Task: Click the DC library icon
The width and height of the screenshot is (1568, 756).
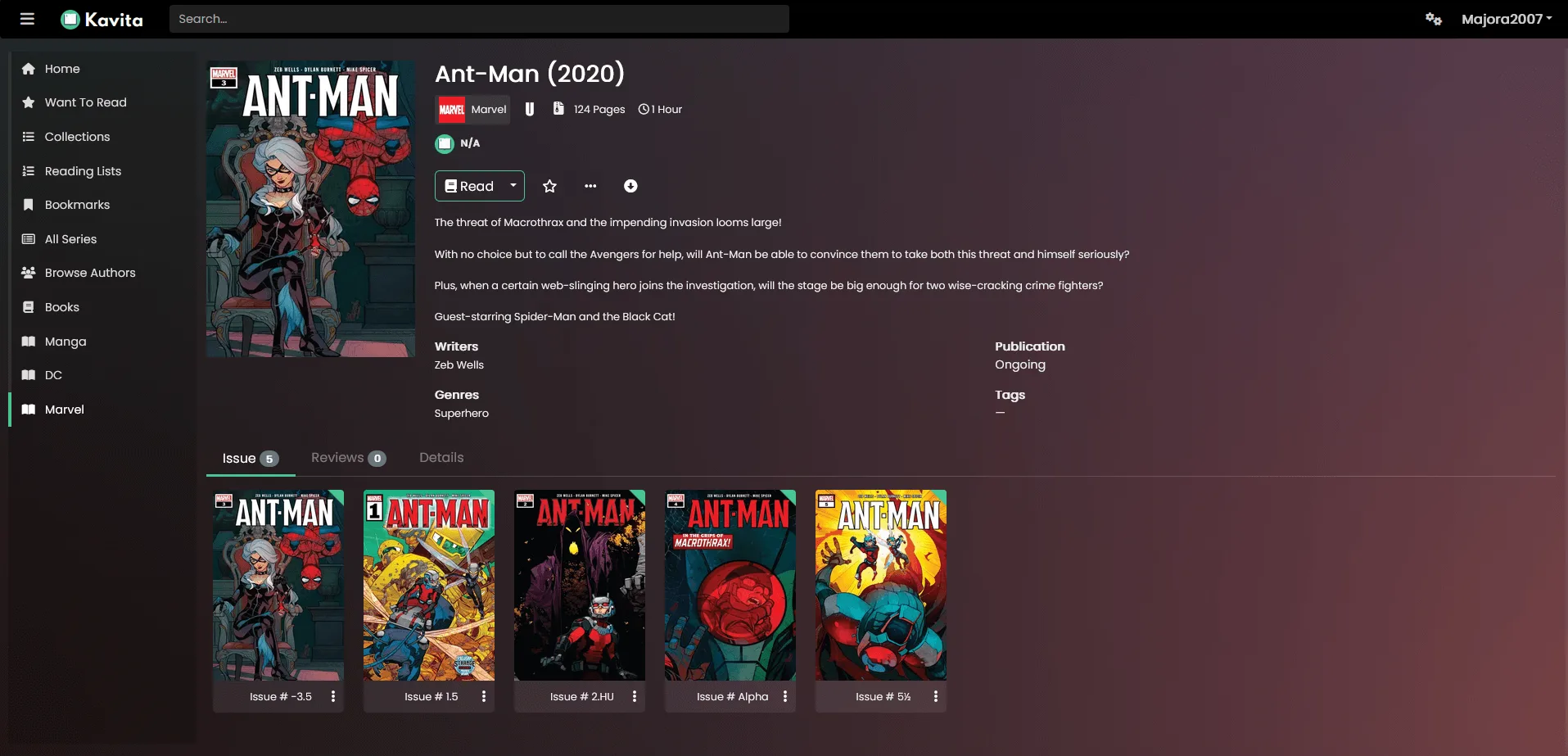Action: coord(29,375)
